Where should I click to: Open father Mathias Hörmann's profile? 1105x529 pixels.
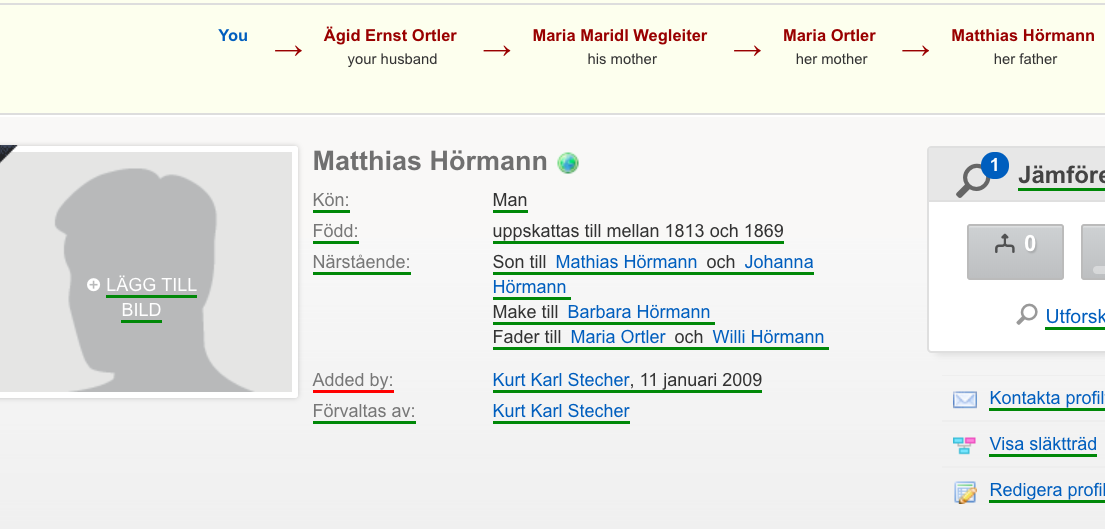tap(626, 262)
